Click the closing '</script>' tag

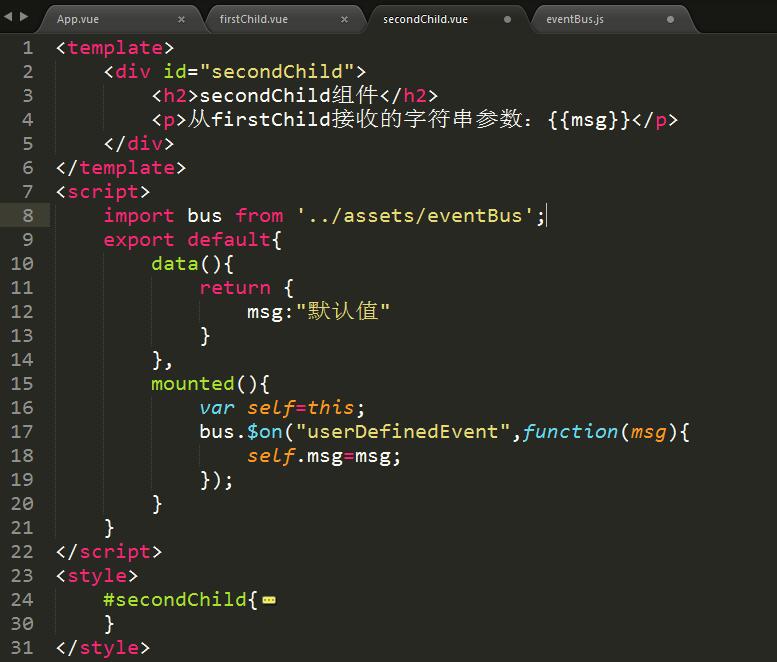coord(109,552)
